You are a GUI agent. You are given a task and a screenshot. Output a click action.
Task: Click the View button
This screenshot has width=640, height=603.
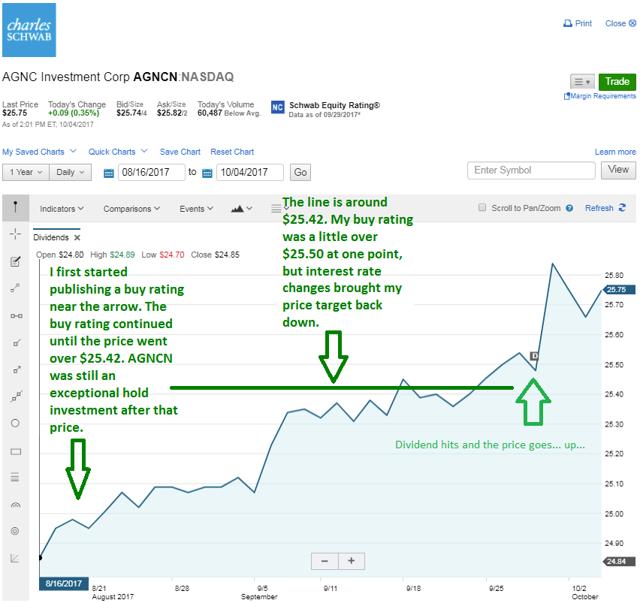618,170
